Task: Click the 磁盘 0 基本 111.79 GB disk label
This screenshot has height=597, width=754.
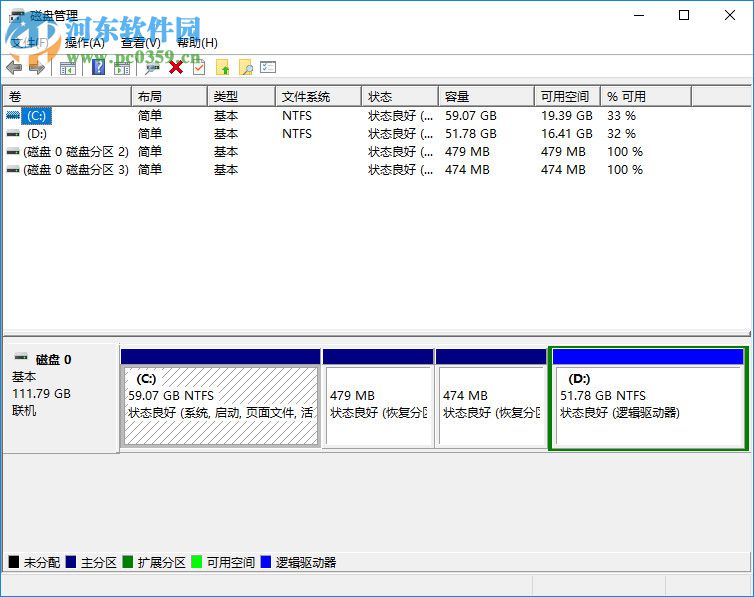Action: pyautogui.click(x=61, y=398)
